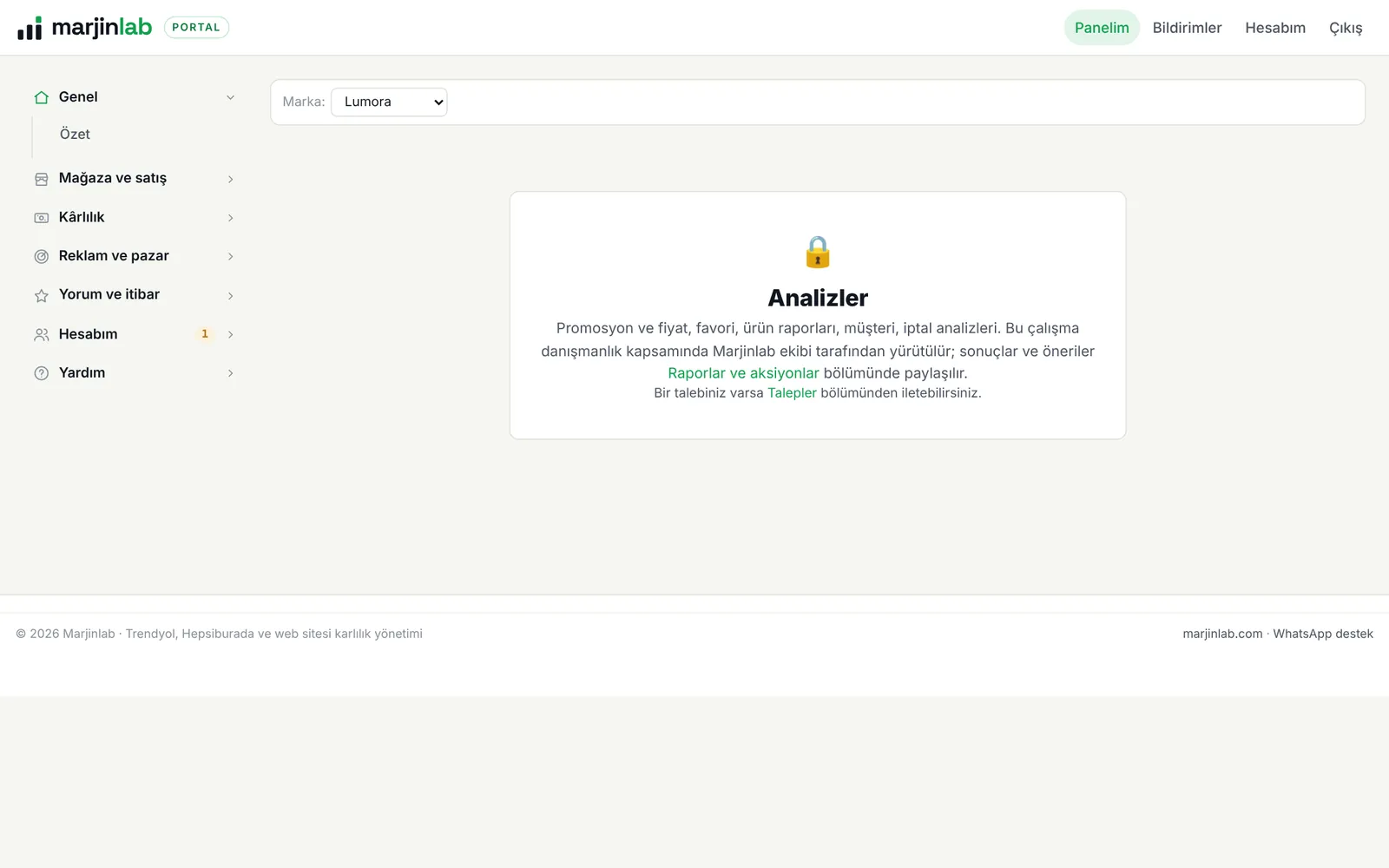The height and width of the screenshot is (868, 1389).
Task: Select the Reklam ve pazar label
Action: pyautogui.click(x=114, y=256)
